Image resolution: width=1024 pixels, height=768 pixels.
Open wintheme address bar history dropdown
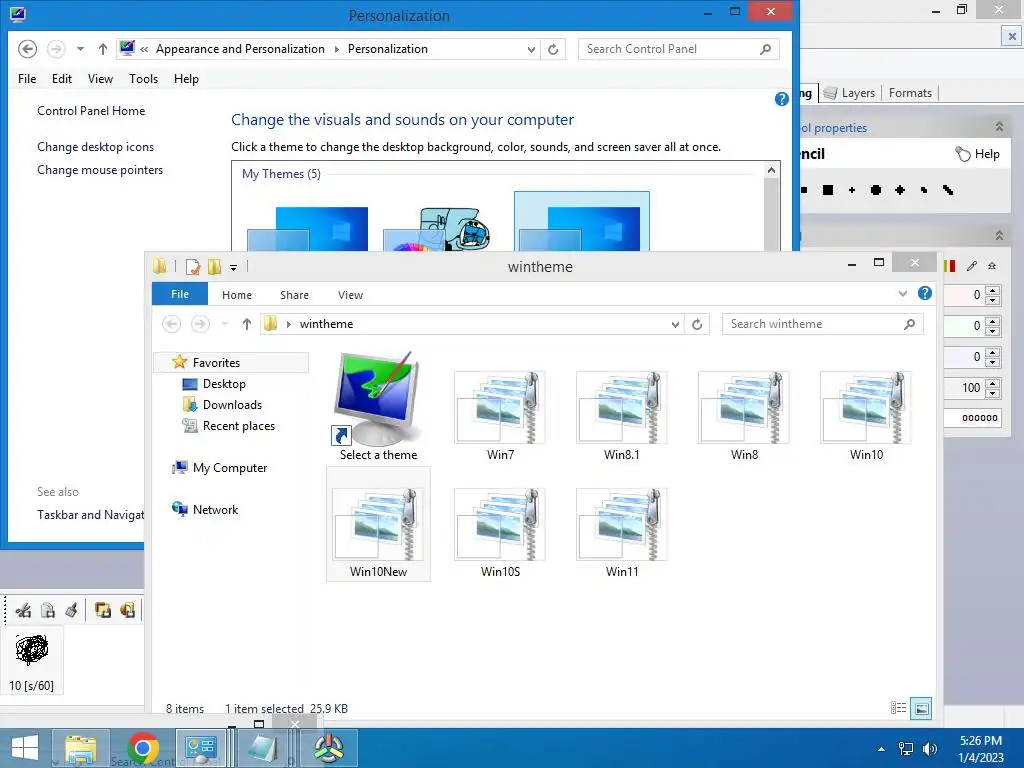tap(675, 324)
